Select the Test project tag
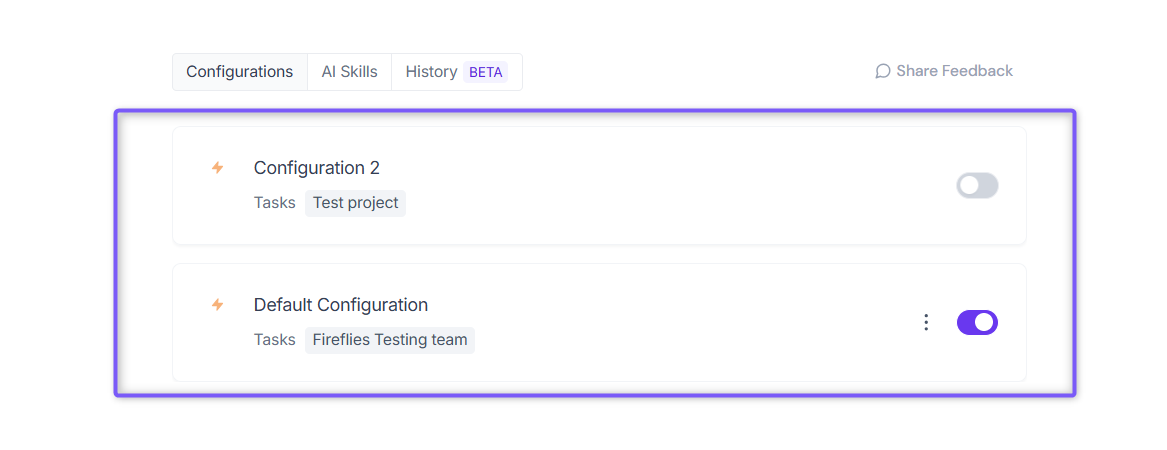Viewport: 1167px width, 450px height. pos(355,203)
